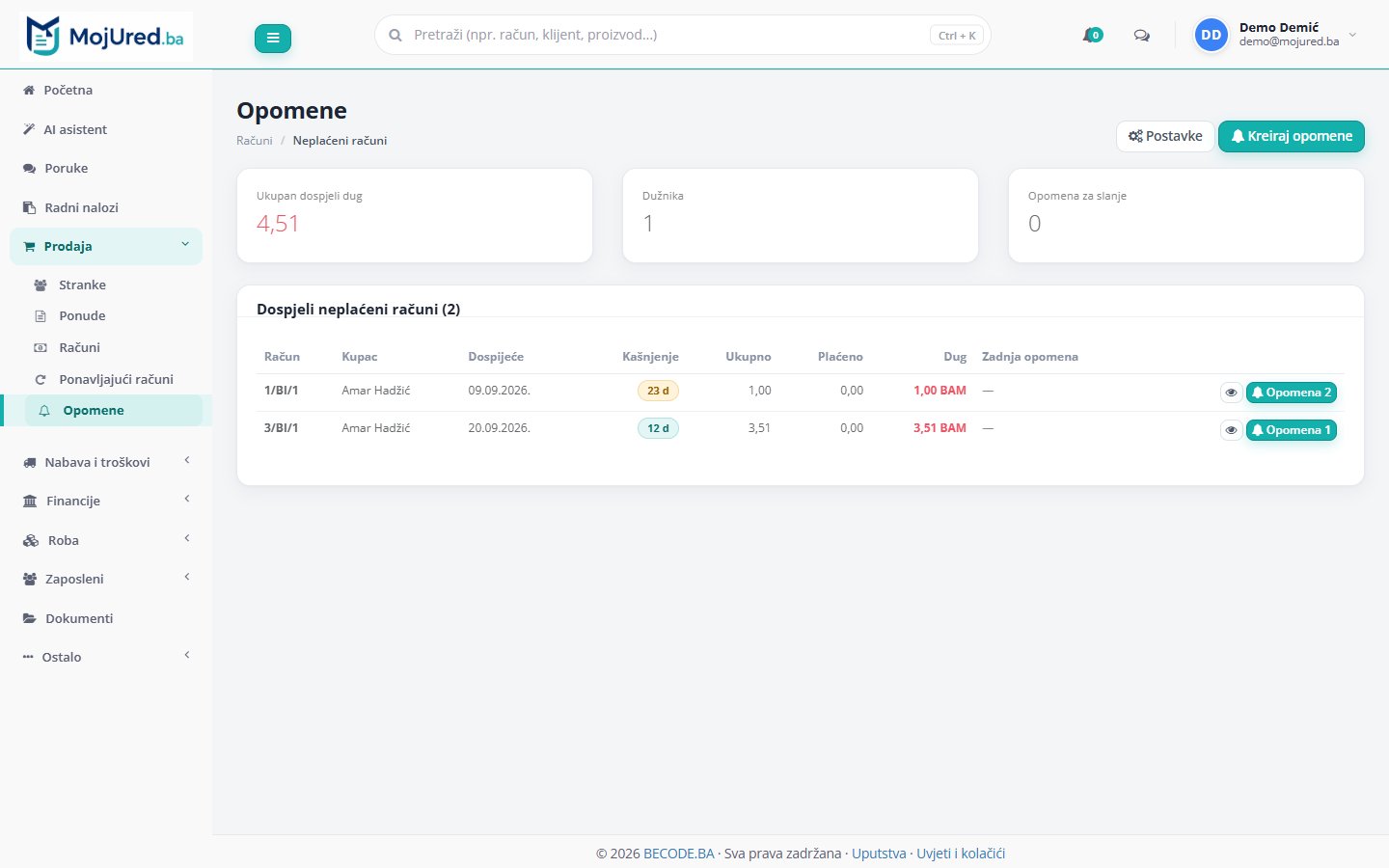
Task: Open the Demo Demić user dropdown arrow
Action: tap(1352, 35)
